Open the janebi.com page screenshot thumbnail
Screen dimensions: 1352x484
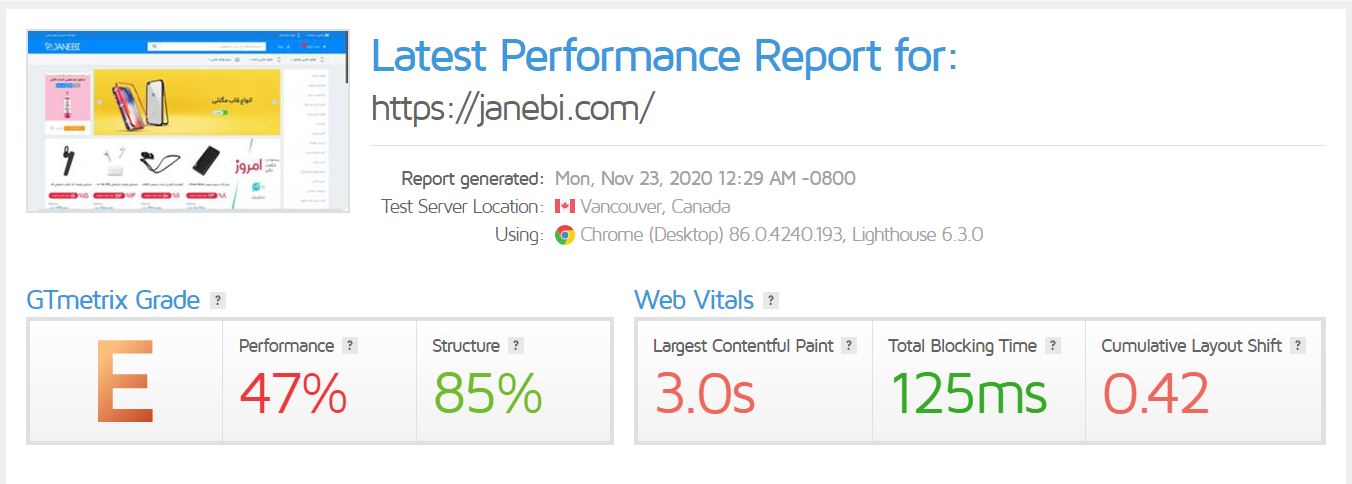pyautogui.click(x=188, y=121)
